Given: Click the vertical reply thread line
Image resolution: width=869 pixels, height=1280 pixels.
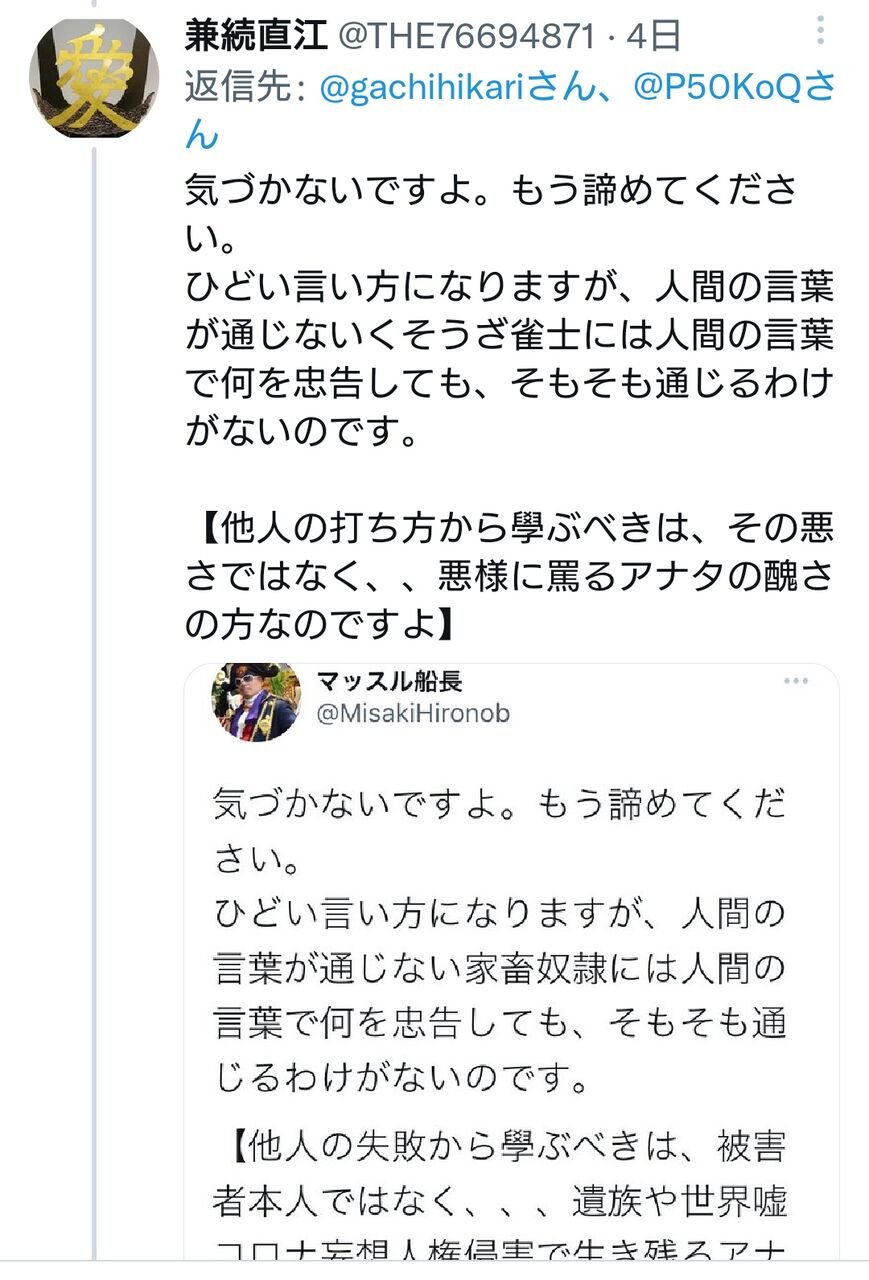Looking at the screenshot, I should tap(94, 700).
